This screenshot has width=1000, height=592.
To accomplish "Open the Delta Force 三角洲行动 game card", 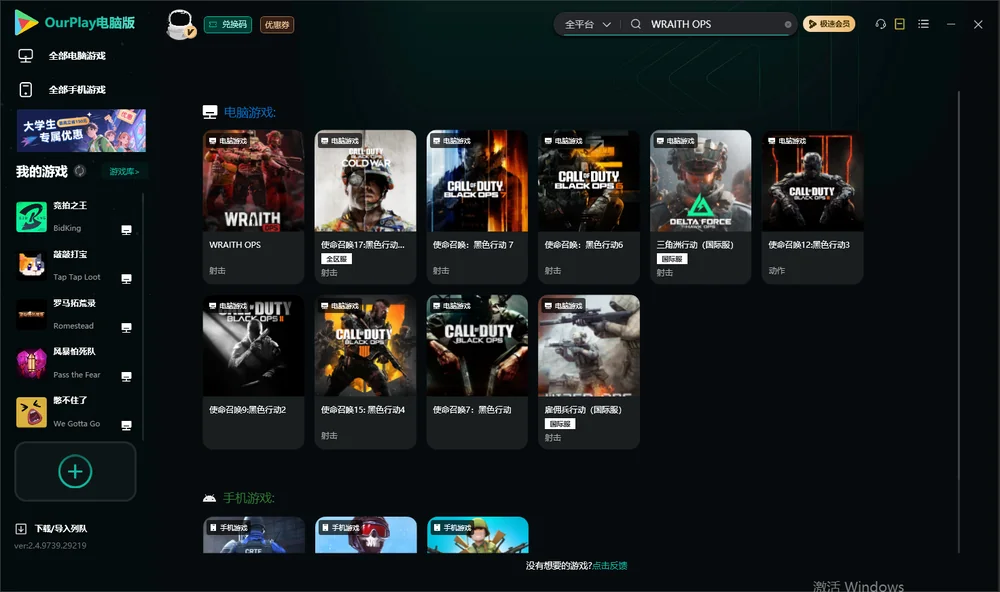I will (x=700, y=207).
